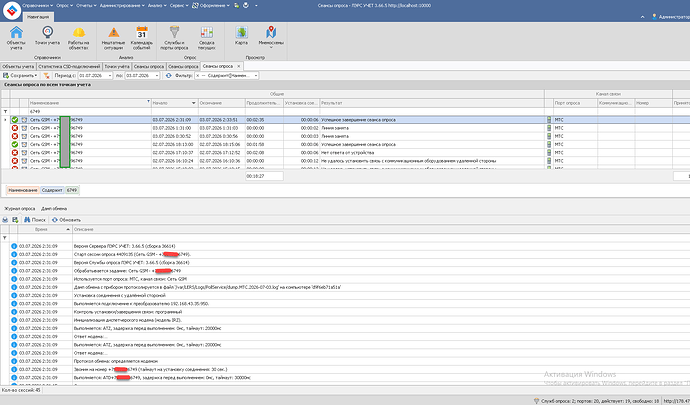Switch to the Дамп обмена tab
Image resolution: width=690 pixels, height=405 pixels.
tap(54, 209)
